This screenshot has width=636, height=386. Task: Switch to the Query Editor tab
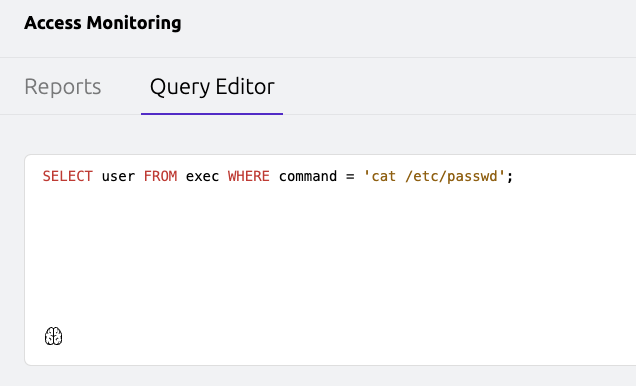click(x=212, y=86)
